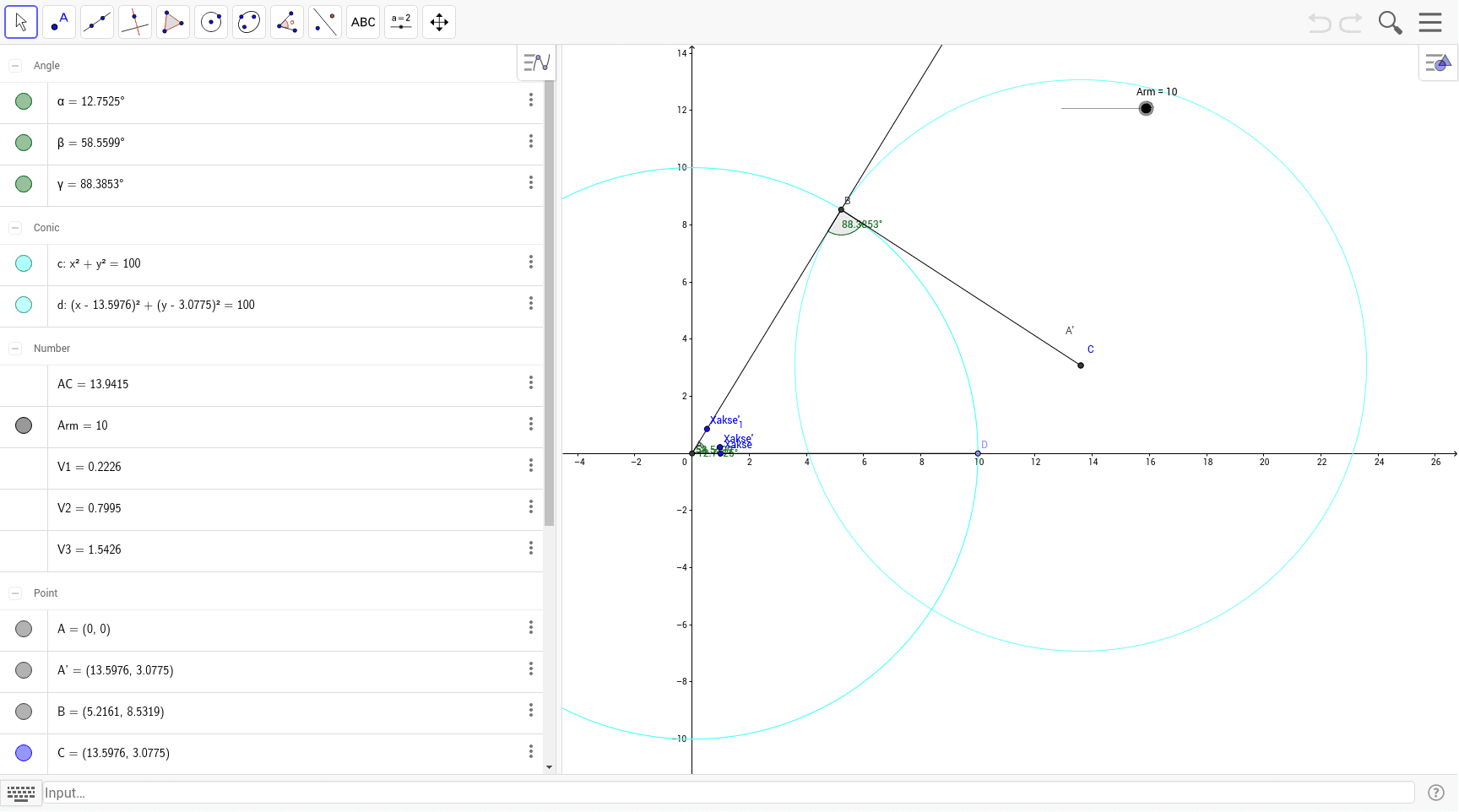Click the Input bar field
1459x812 pixels.
coord(728,793)
